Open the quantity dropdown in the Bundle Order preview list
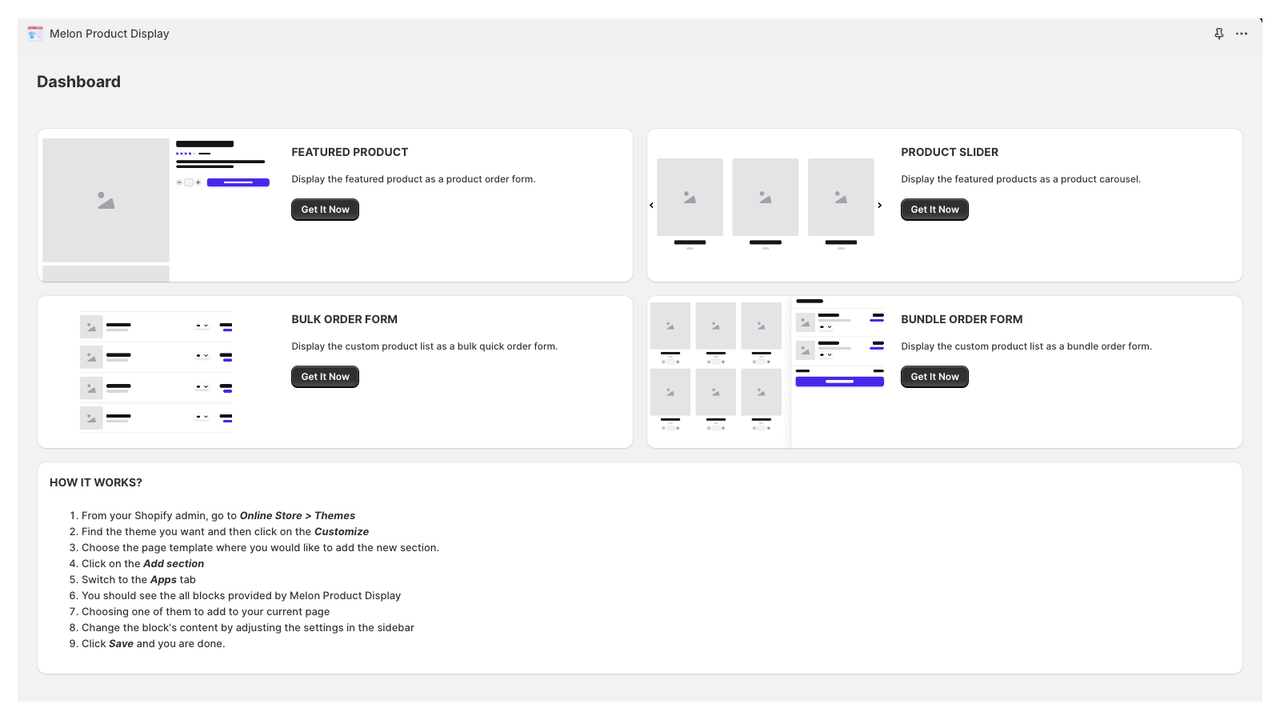Screen dimensions: 1280x720 (x=826, y=327)
